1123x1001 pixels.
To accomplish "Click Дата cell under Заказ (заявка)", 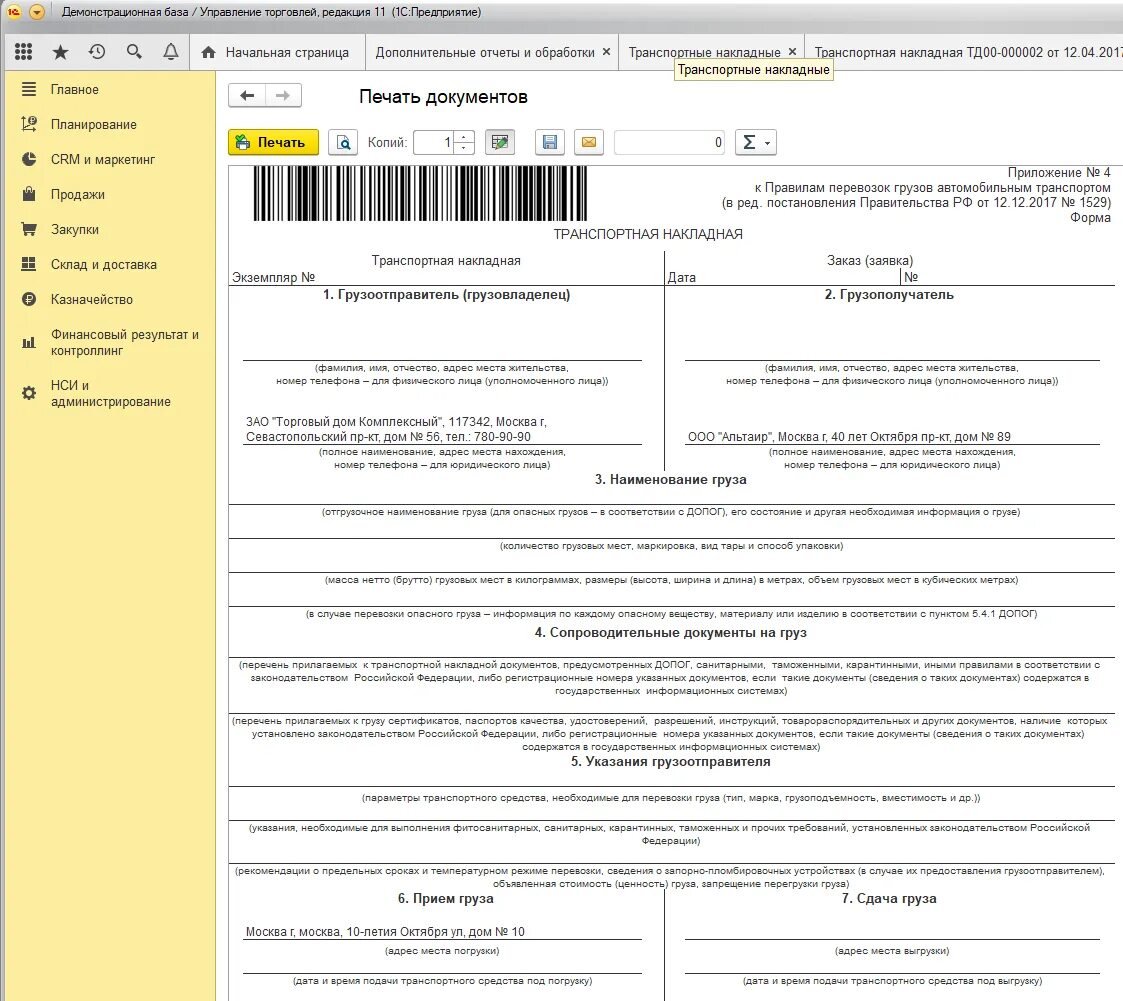I will click(681, 277).
